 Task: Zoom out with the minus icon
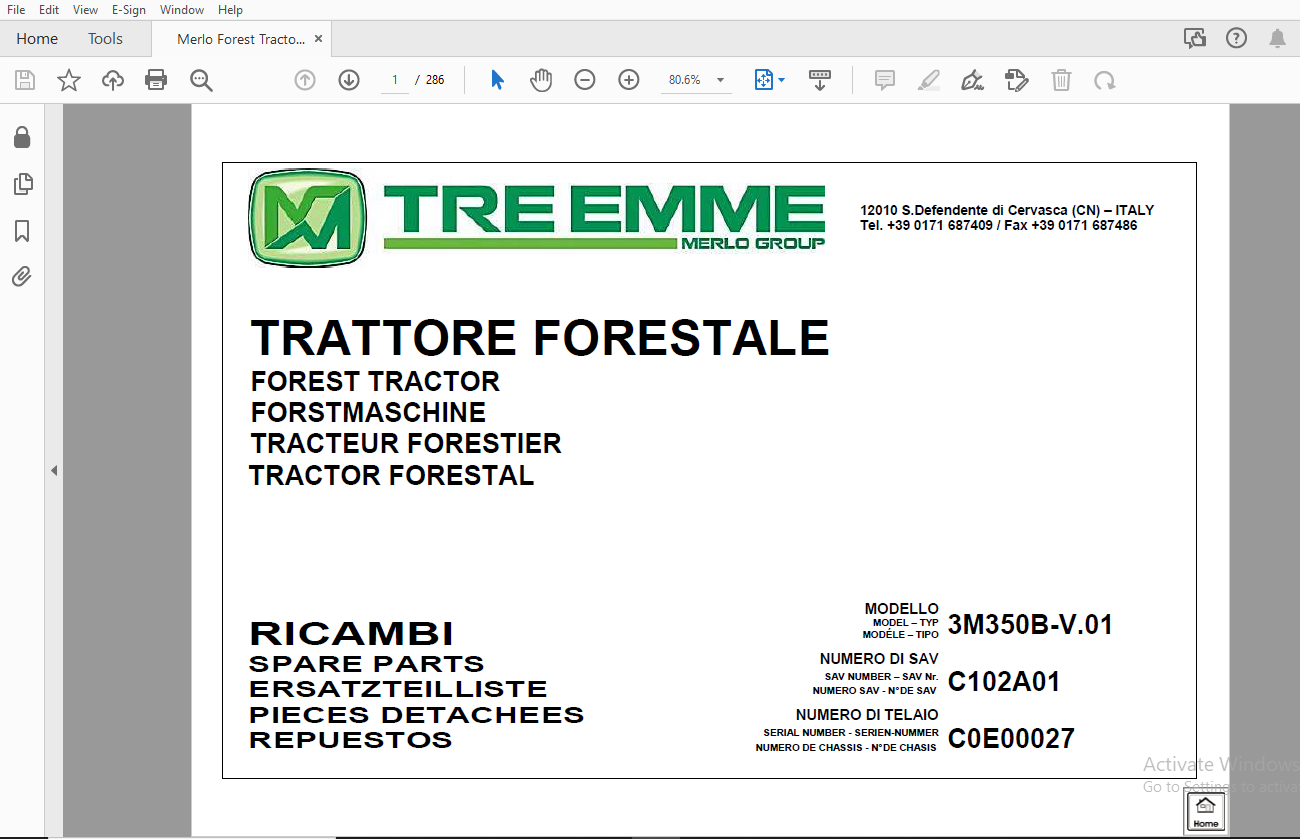[x=585, y=80]
